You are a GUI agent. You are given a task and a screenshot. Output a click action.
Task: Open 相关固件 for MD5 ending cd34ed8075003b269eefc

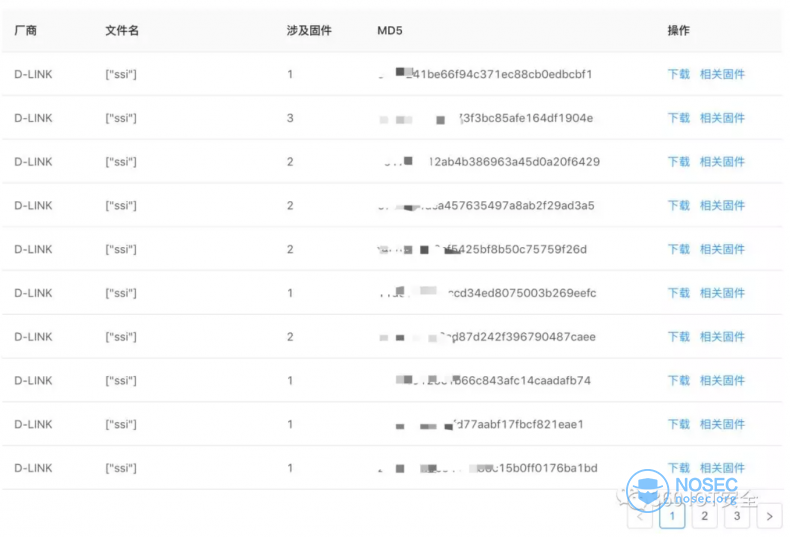[722, 293]
